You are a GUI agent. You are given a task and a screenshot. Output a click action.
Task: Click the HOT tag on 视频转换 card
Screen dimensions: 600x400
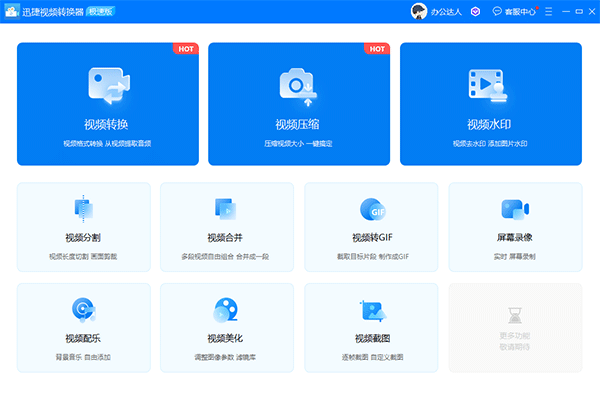click(186, 49)
